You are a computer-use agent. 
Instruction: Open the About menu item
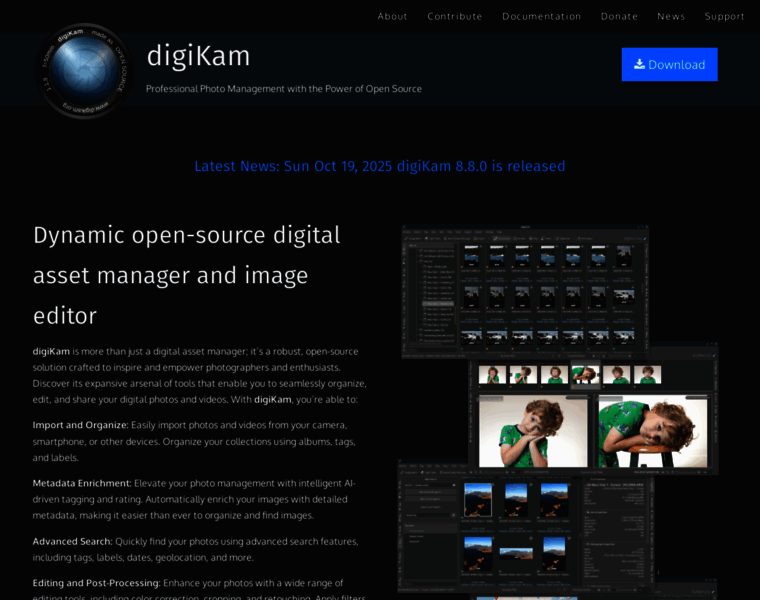coord(392,16)
